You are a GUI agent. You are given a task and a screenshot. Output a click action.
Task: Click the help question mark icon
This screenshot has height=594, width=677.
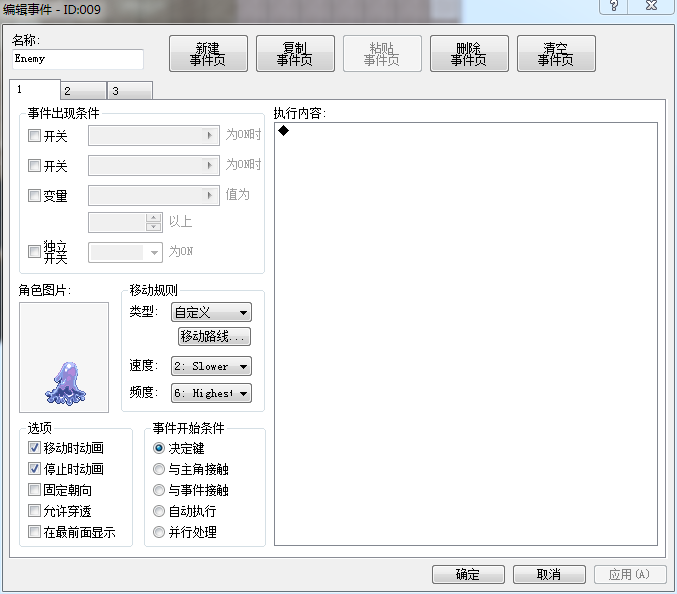[x=614, y=6]
